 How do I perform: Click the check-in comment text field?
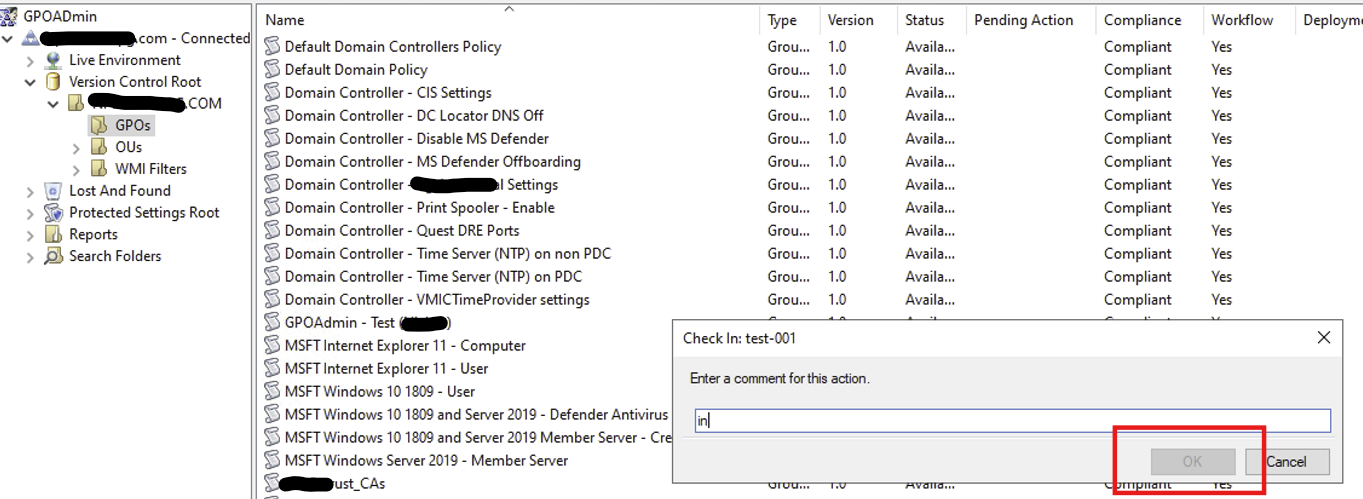point(1012,421)
